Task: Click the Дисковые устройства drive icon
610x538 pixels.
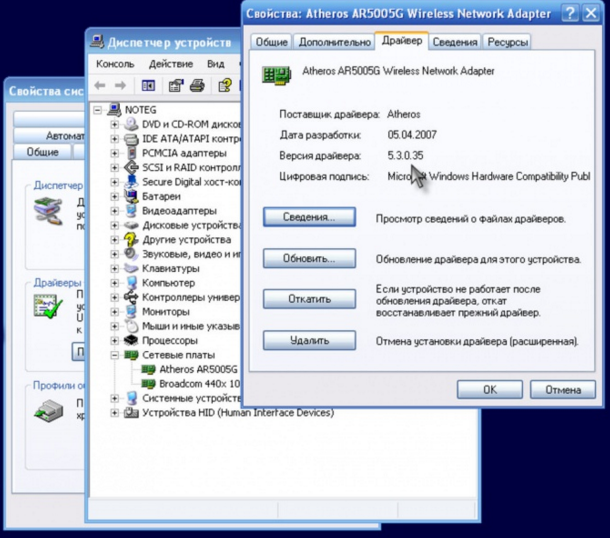Action: coord(131,225)
